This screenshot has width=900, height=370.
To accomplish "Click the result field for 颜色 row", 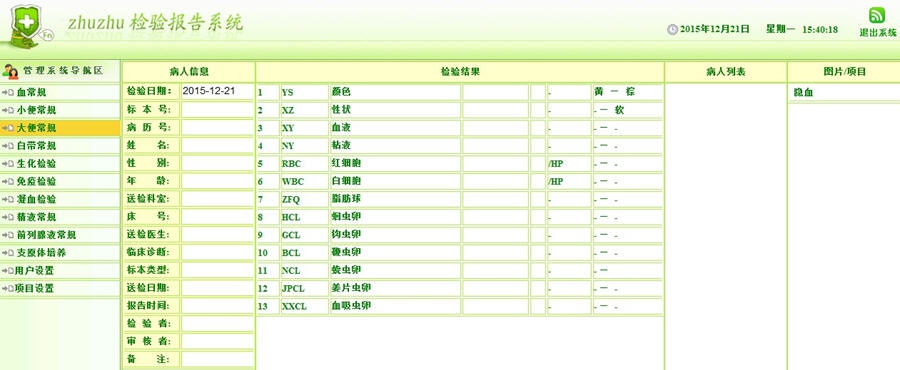I will 495,92.
